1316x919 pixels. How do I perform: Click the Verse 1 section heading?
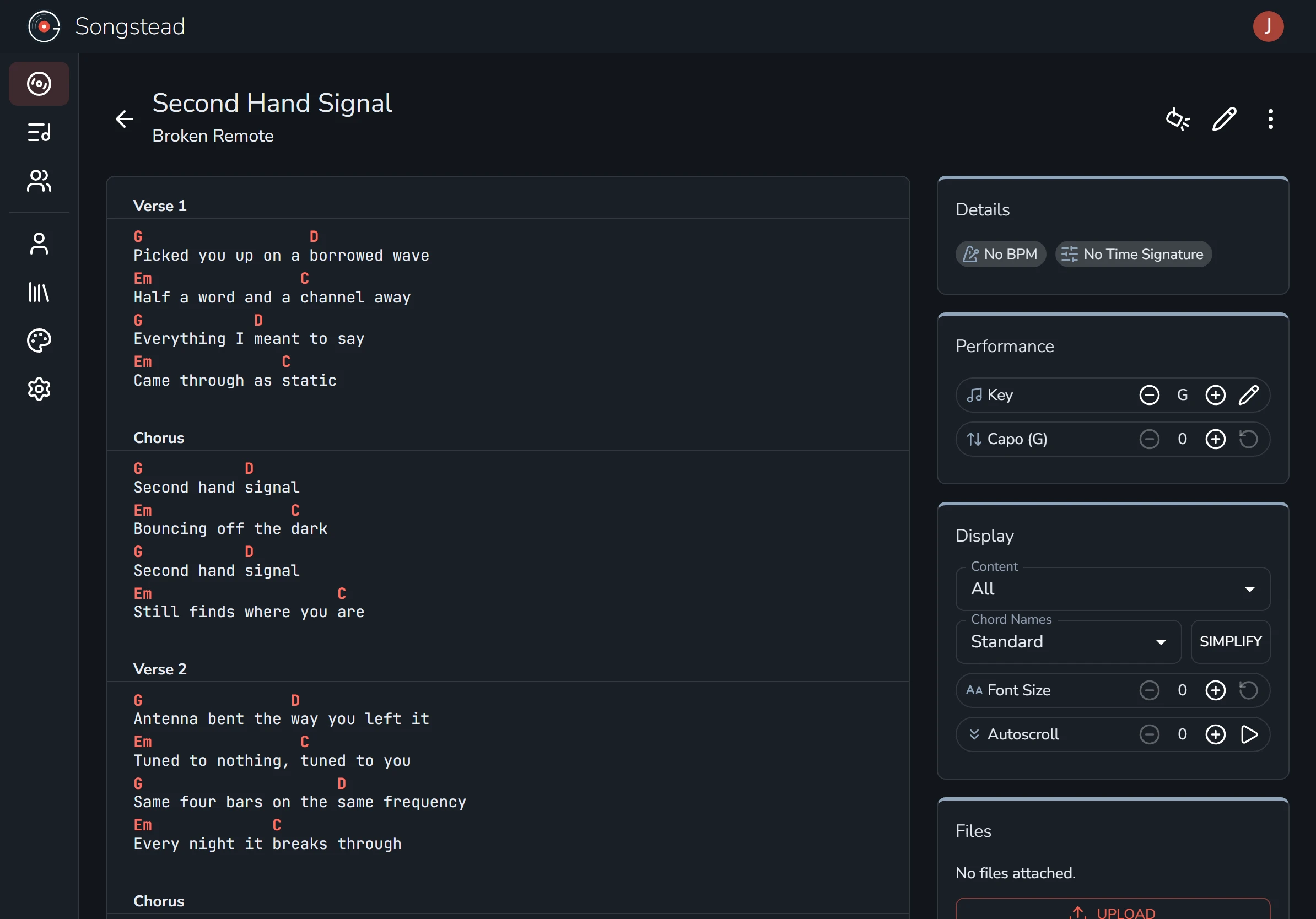[x=160, y=206]
